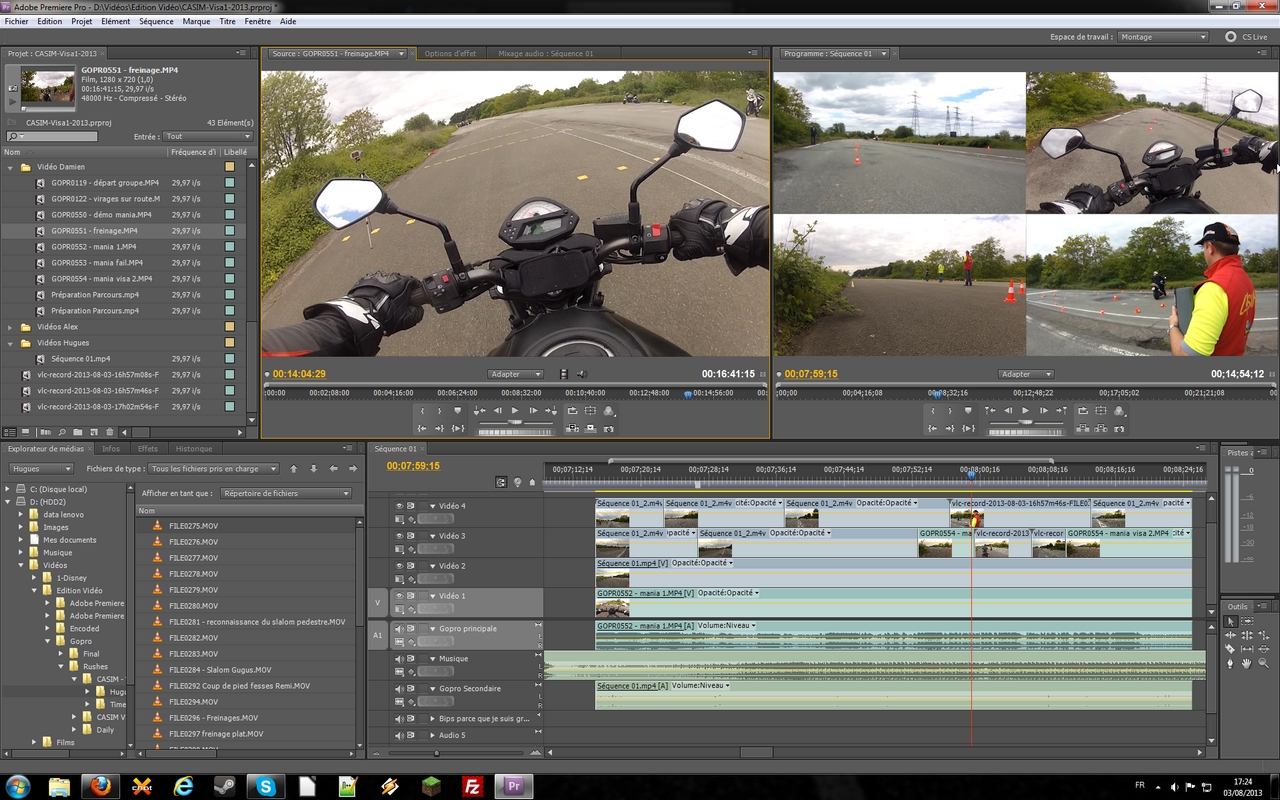Step back one frame in Program monitor
Screen dimensions: 1280x800
1008,410
